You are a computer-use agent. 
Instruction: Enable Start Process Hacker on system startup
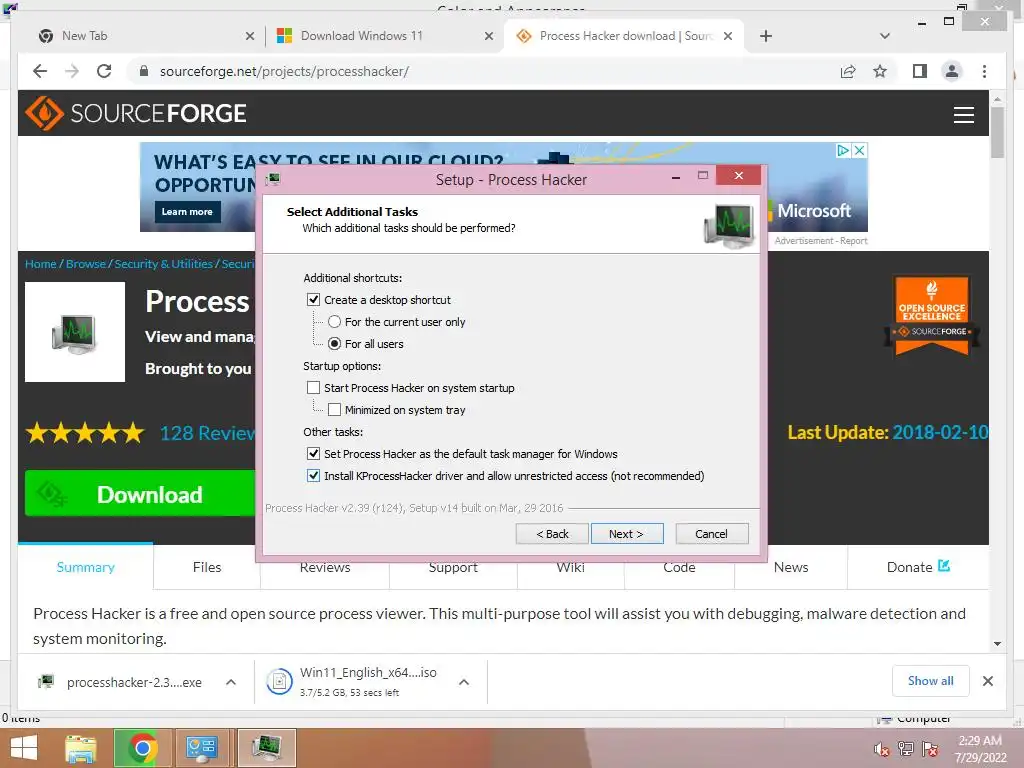[x=313, y=388]
